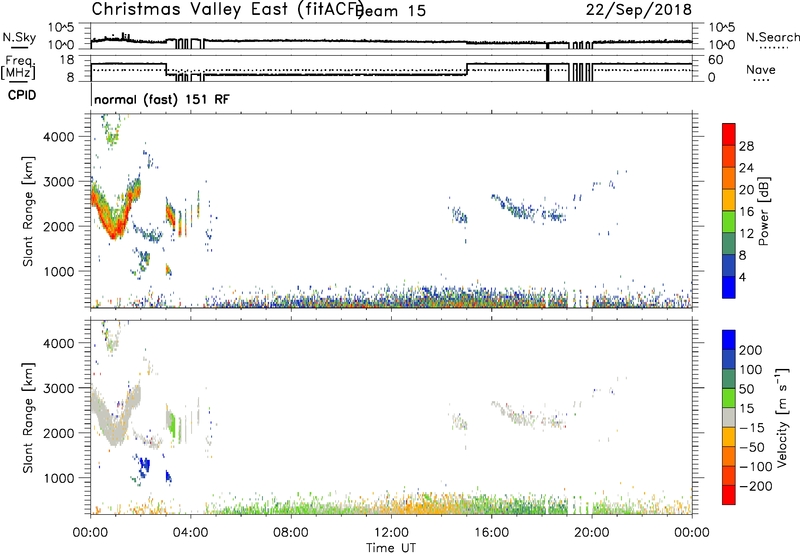The image size is (800, 554).
Task: Select the 'Velocity [m s-1]' colorbar title
Action: coord(782,417)
